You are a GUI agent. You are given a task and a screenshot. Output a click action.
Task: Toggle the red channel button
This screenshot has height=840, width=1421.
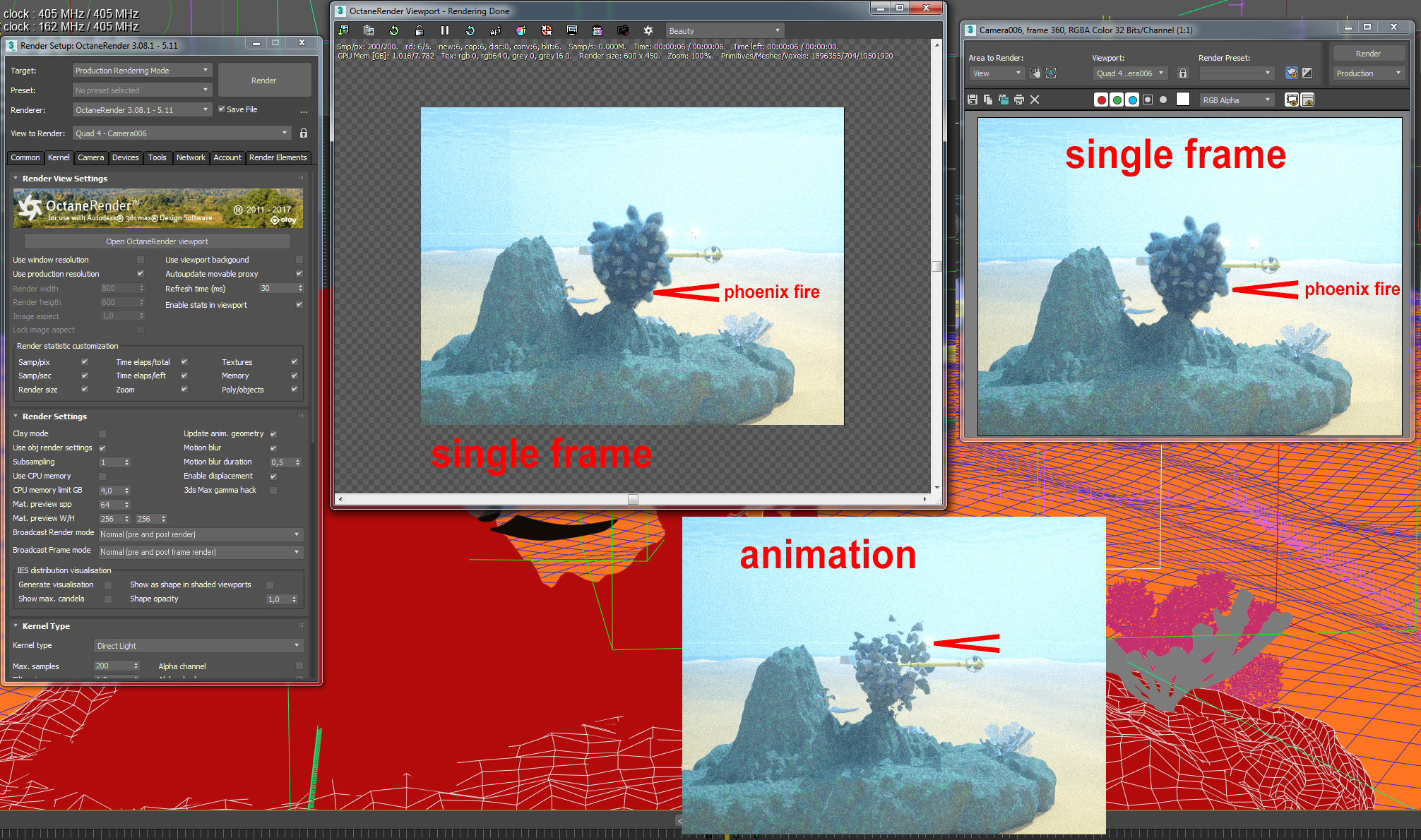point(1100,100)
